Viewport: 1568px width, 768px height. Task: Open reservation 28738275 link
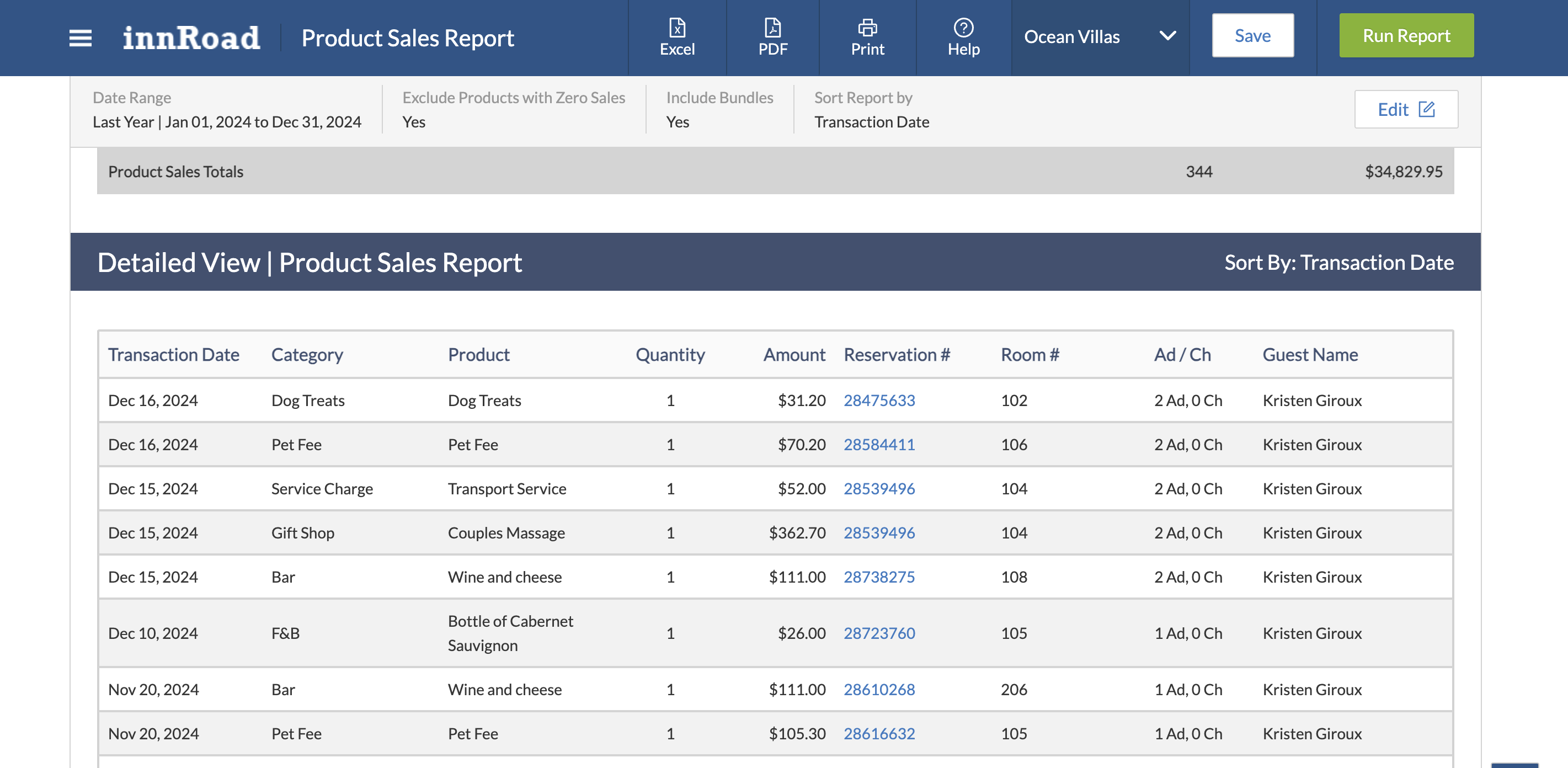[x=878, y=577]
